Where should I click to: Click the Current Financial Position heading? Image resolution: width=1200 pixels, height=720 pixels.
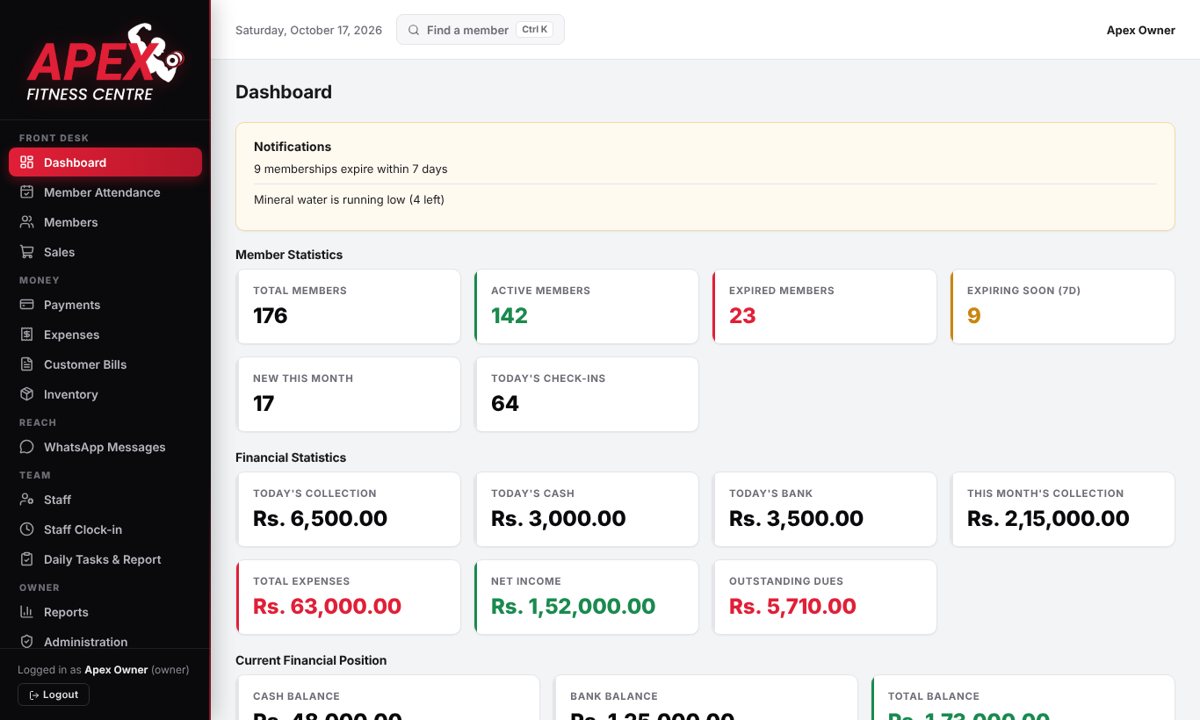pos(311,661)
